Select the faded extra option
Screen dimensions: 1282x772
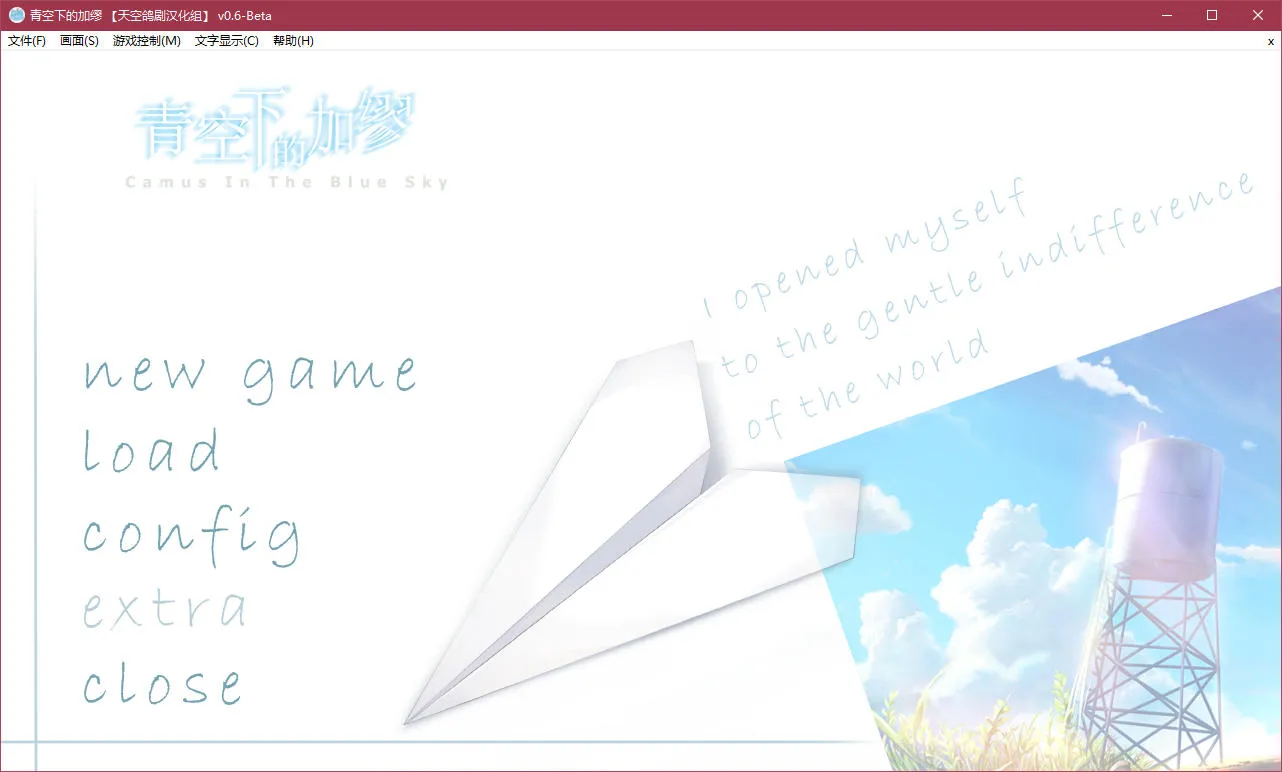[165, 609]
